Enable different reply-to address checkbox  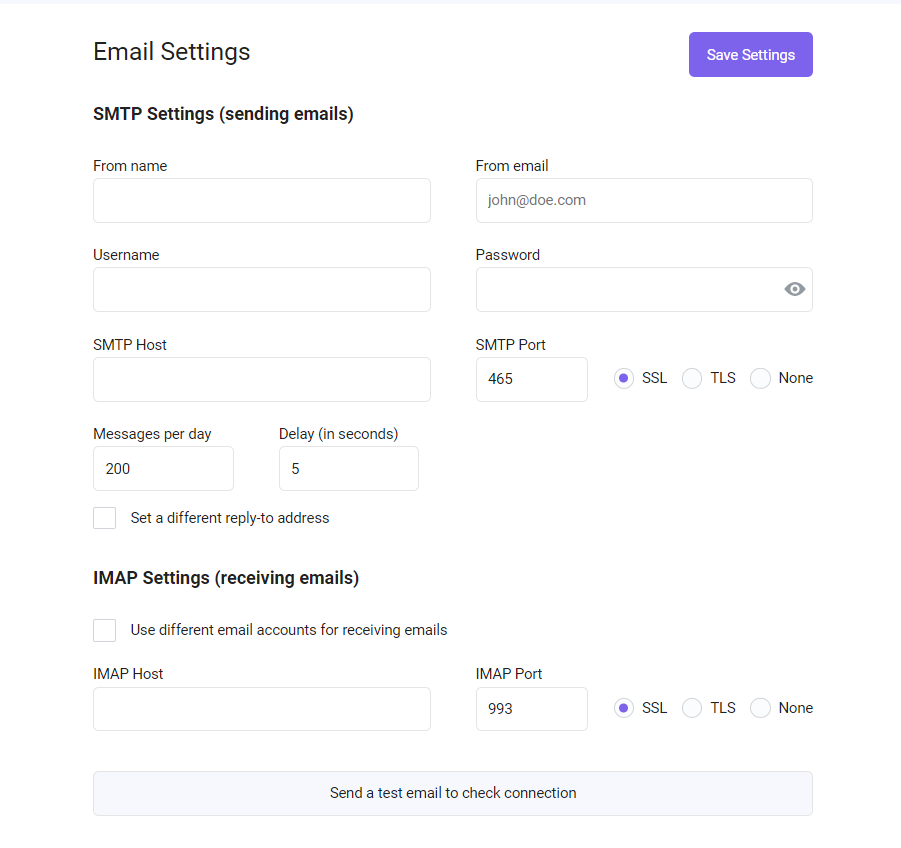(x=105, y=518)
